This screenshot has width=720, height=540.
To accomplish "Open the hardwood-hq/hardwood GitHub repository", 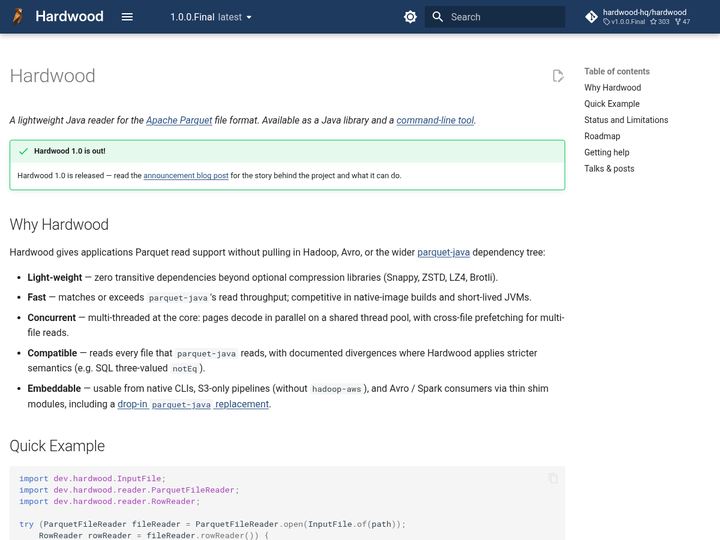I will pyautogui.click(x=638, y=17).
